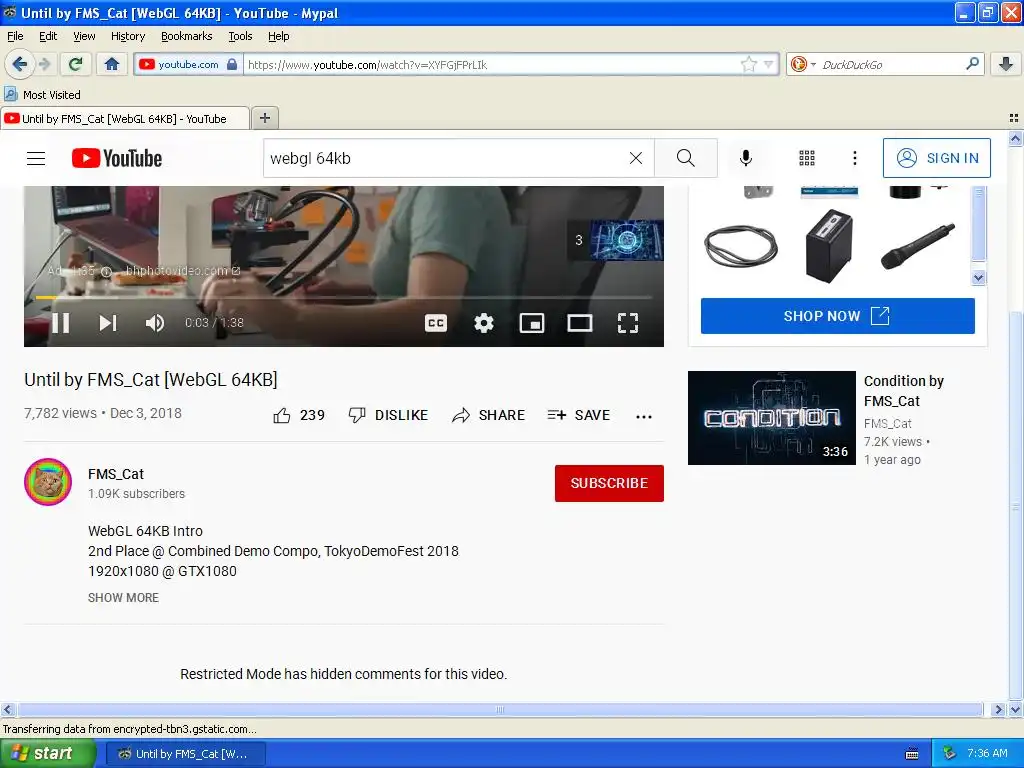1024x768 pixels.
Task: Click the Until by FMS_Cat taskbar item
Action: [x=185, y=754]
